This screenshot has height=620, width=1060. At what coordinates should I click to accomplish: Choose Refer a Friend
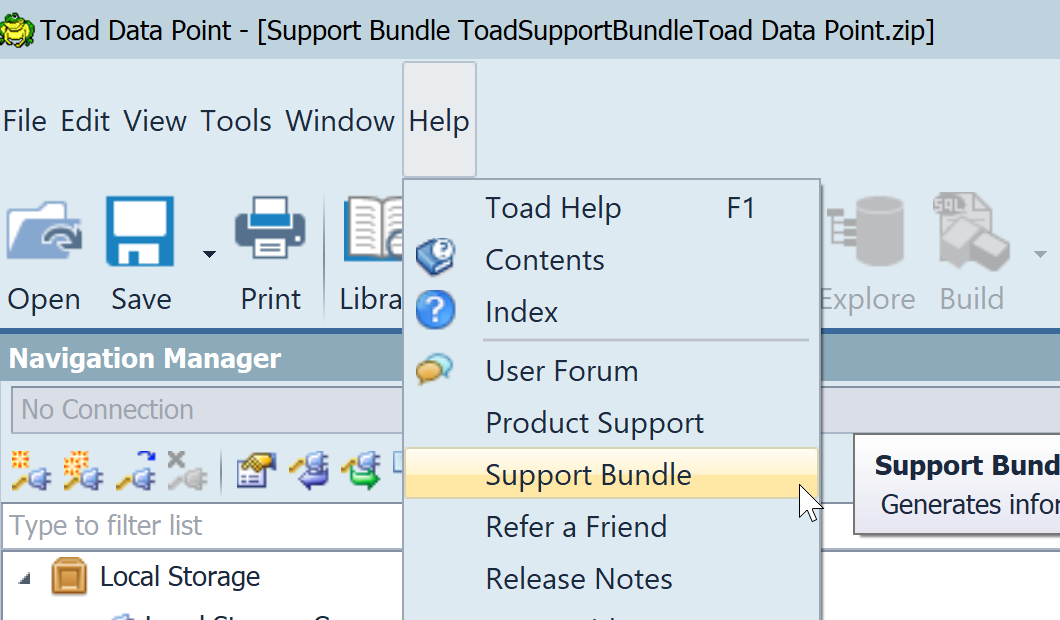[576, 527]
